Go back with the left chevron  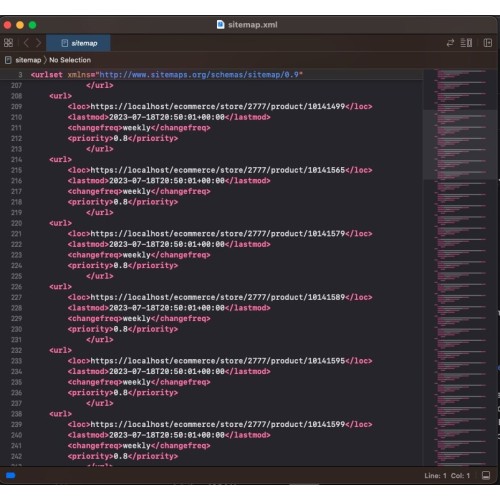point(26,43)
